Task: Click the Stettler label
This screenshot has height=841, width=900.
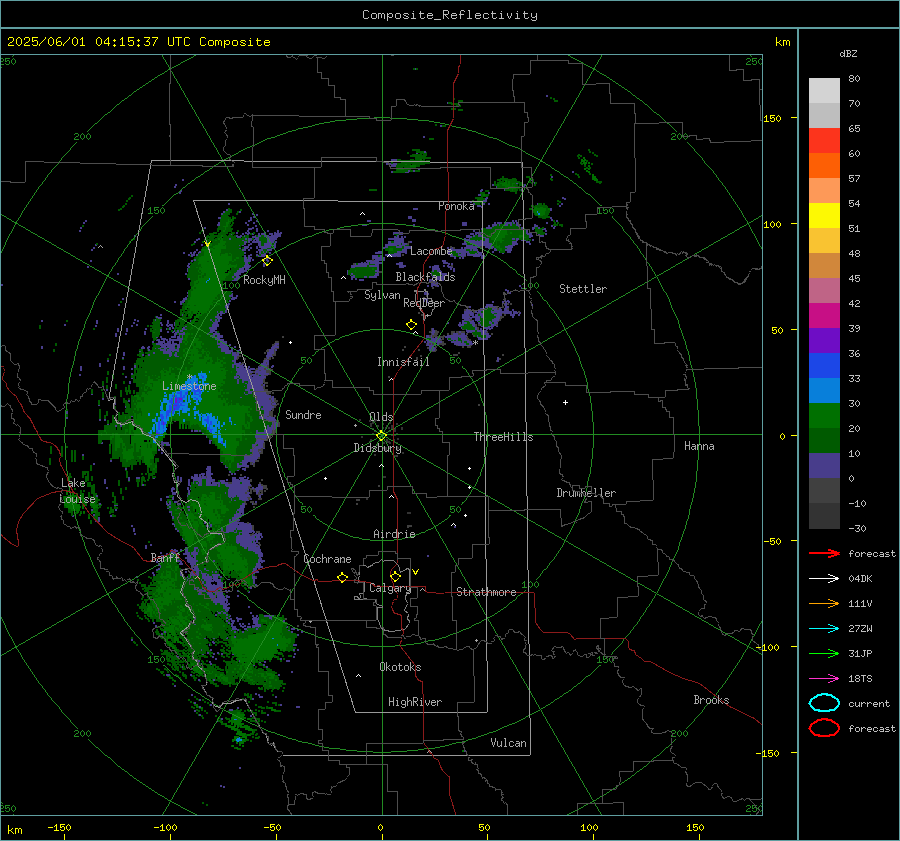Action: pyautogui.click(x=583, y=289)
